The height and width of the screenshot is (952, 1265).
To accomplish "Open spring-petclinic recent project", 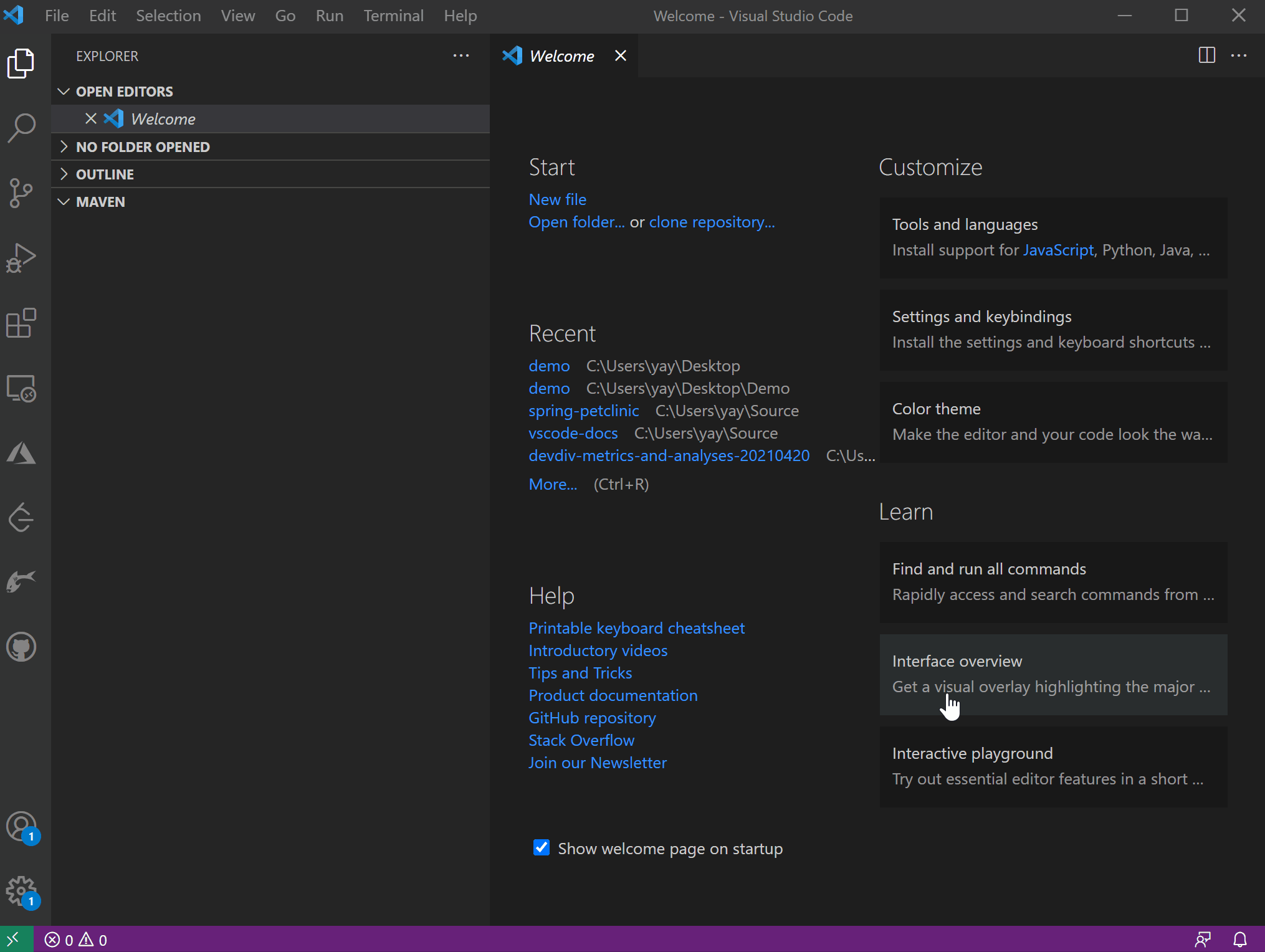I will click(x=584, y=410).
